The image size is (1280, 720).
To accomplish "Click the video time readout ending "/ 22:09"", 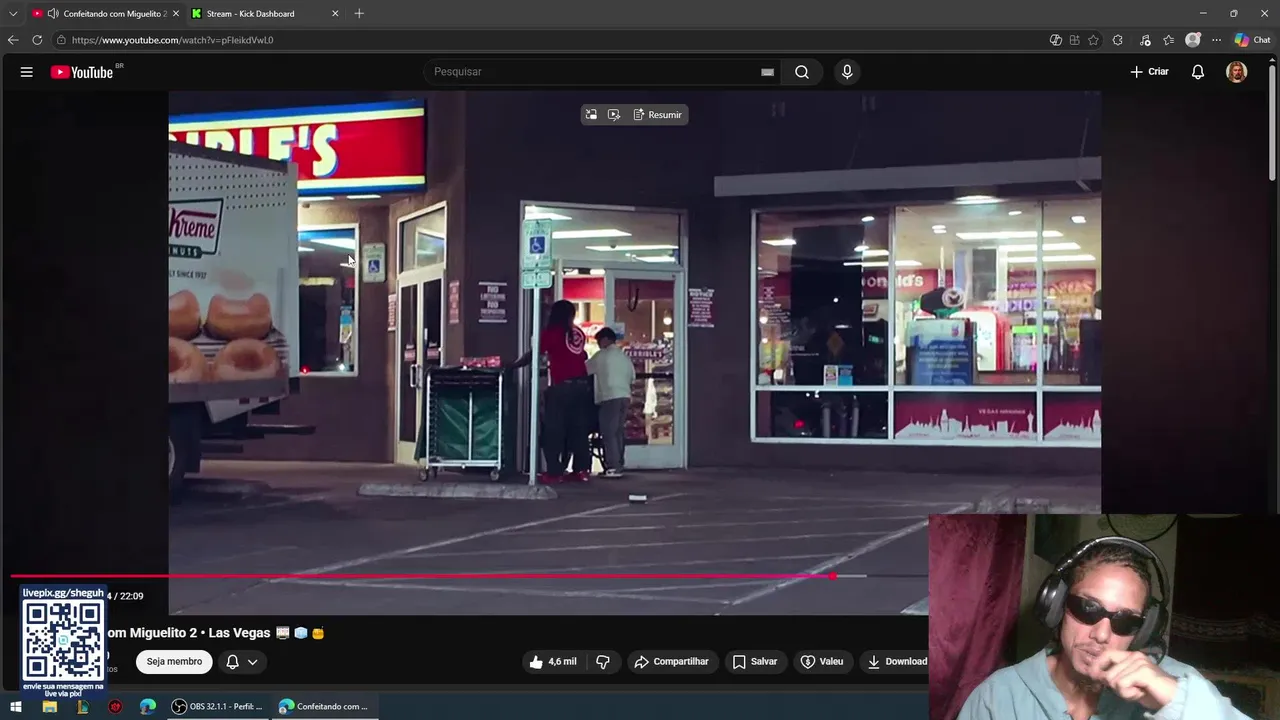I will pyautogui.click(x=125, y=596).
